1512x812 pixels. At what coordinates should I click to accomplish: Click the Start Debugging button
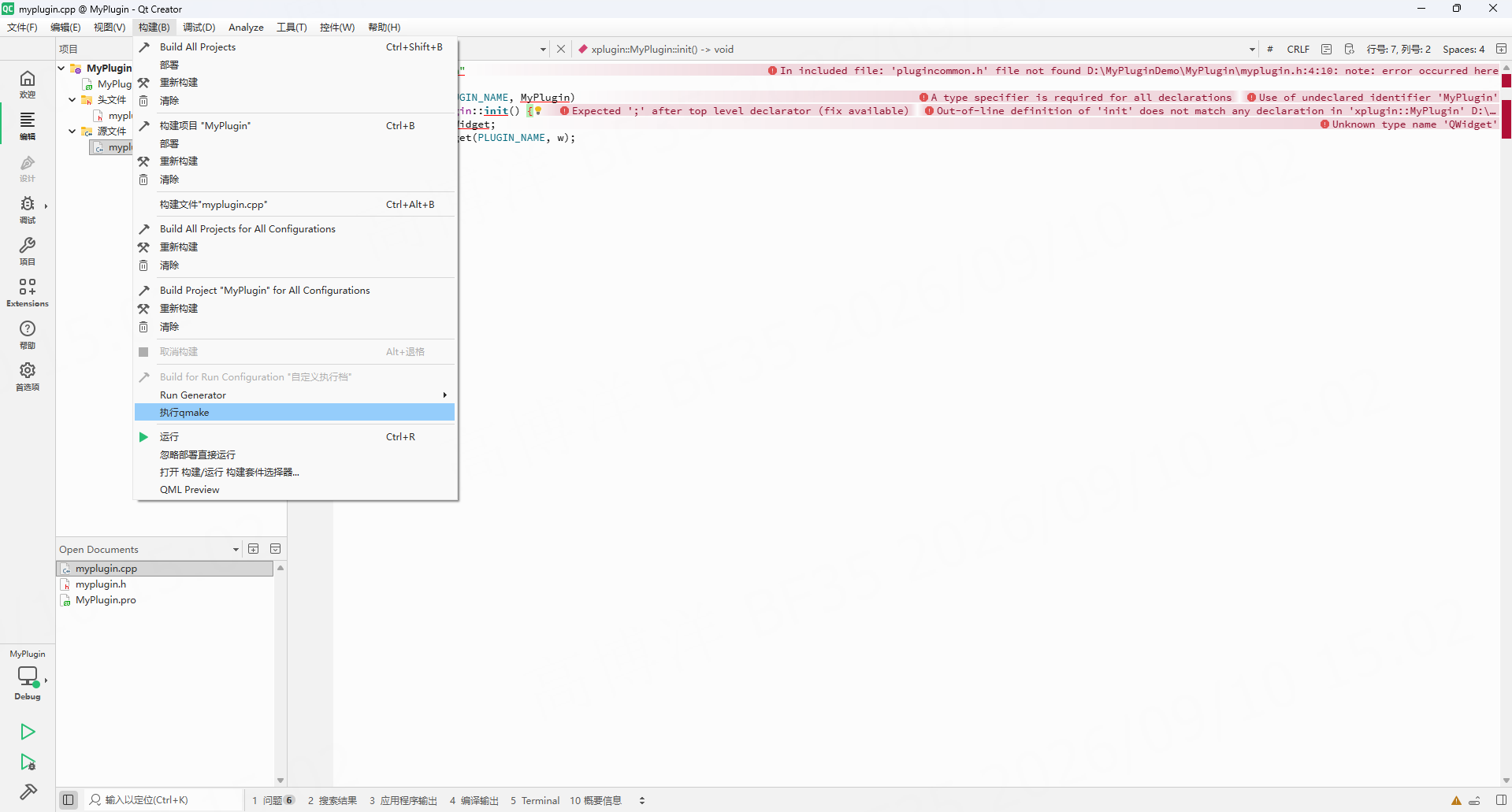(x=28, y=762)
